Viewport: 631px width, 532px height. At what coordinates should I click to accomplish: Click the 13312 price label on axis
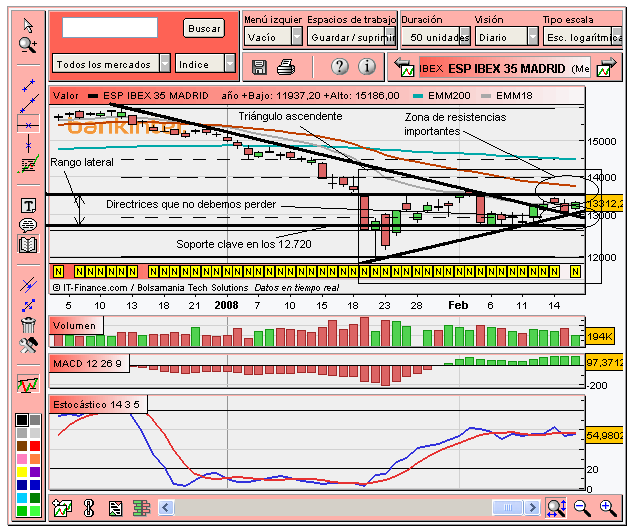[x=605, y=204]
